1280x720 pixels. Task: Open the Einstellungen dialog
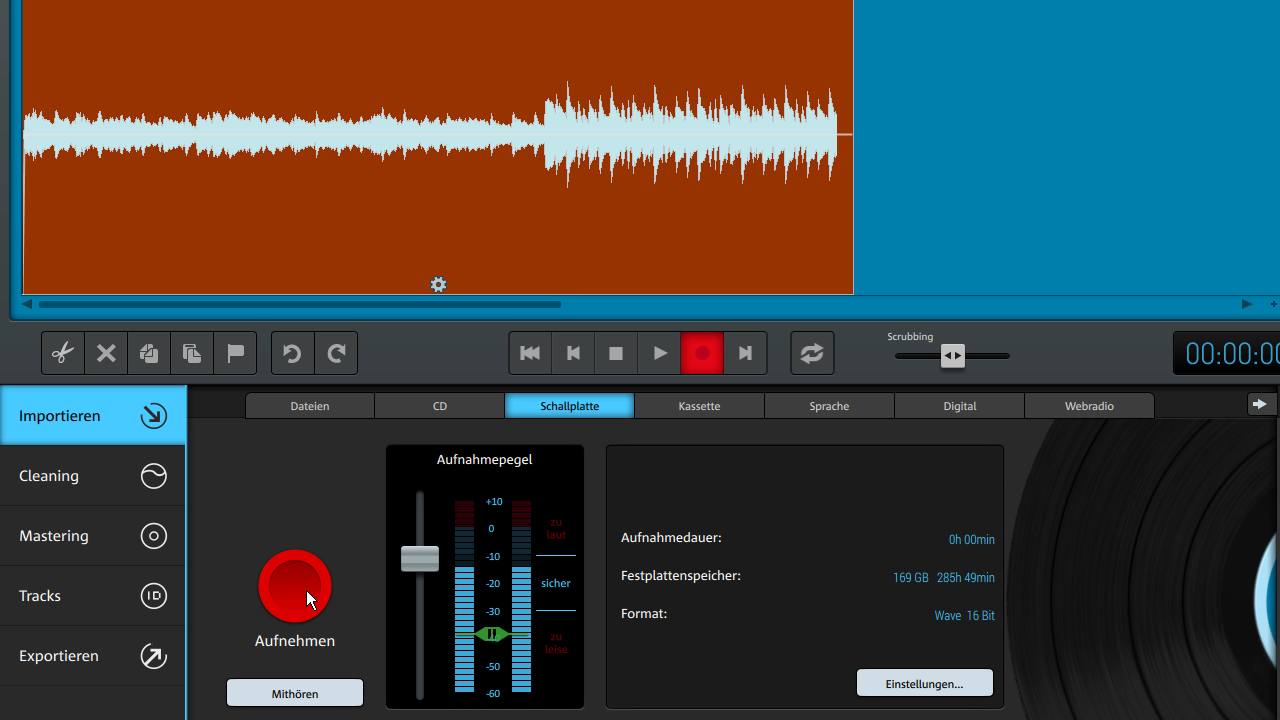point(924,684)
